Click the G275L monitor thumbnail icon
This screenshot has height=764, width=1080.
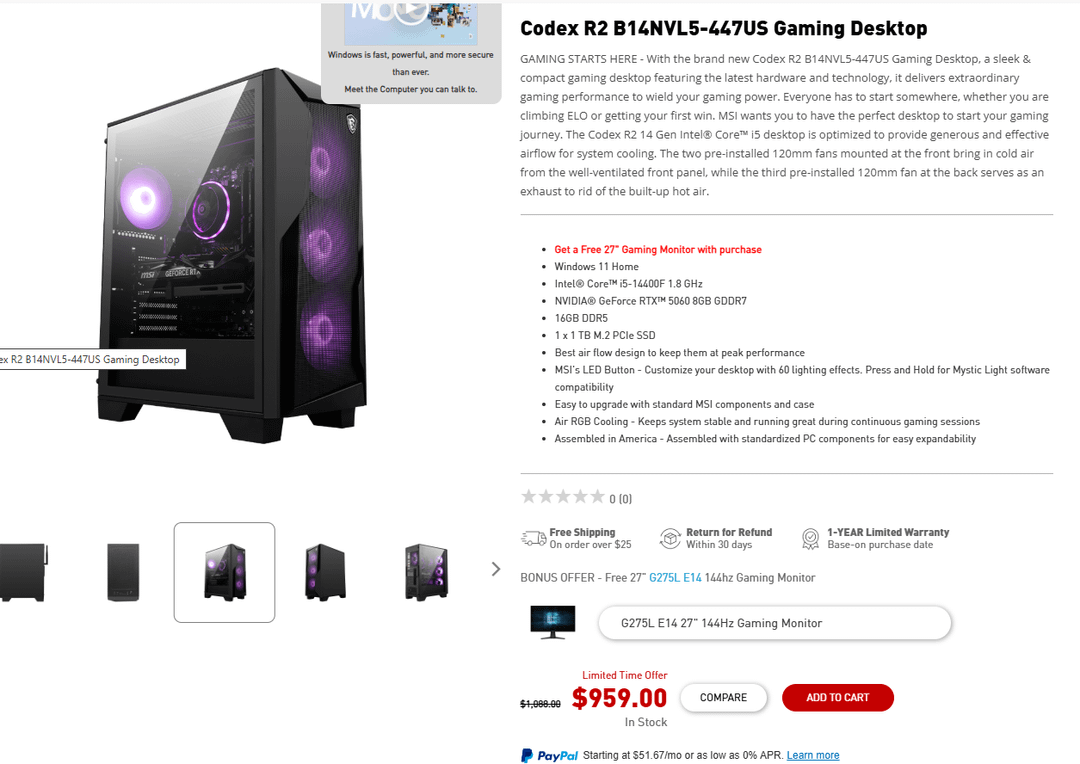point(552,622)
